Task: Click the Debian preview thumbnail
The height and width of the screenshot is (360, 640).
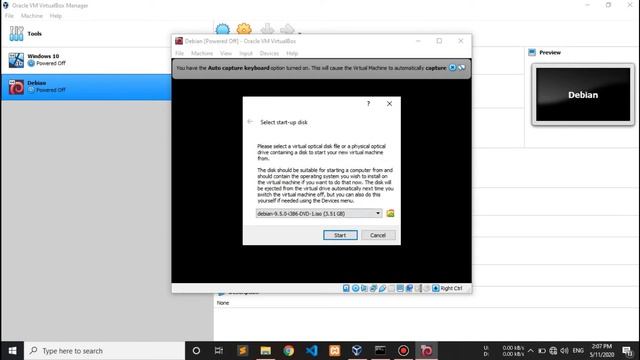Action: [583, 95]
